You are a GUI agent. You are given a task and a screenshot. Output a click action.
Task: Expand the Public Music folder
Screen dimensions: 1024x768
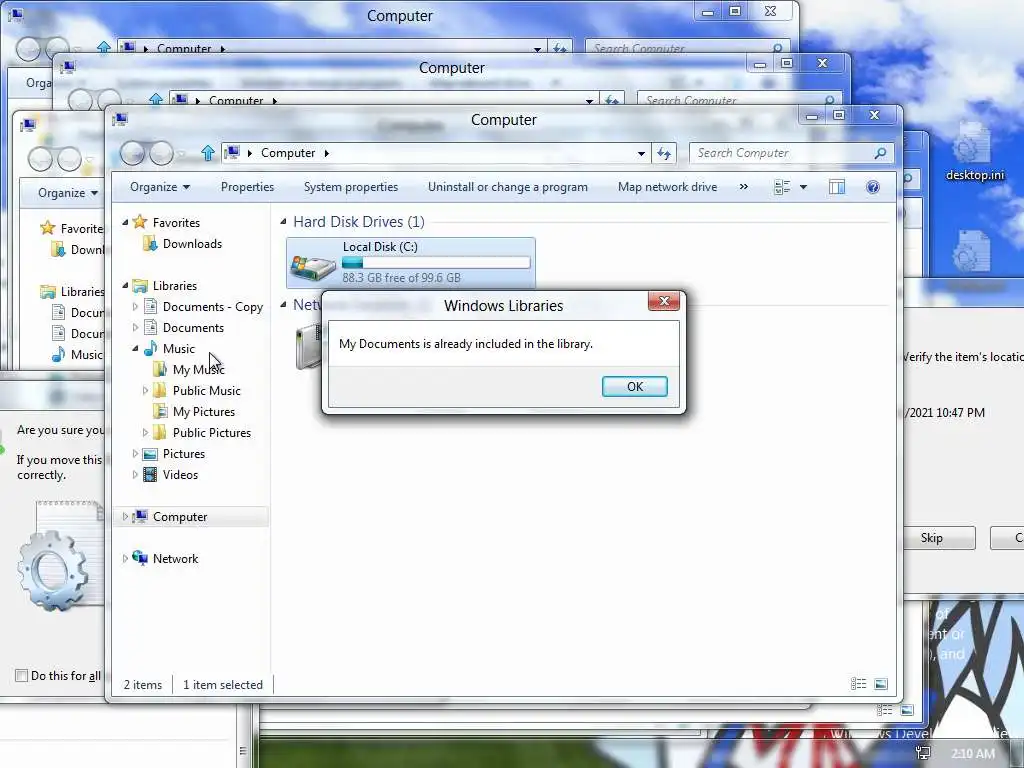click(145, 391)
